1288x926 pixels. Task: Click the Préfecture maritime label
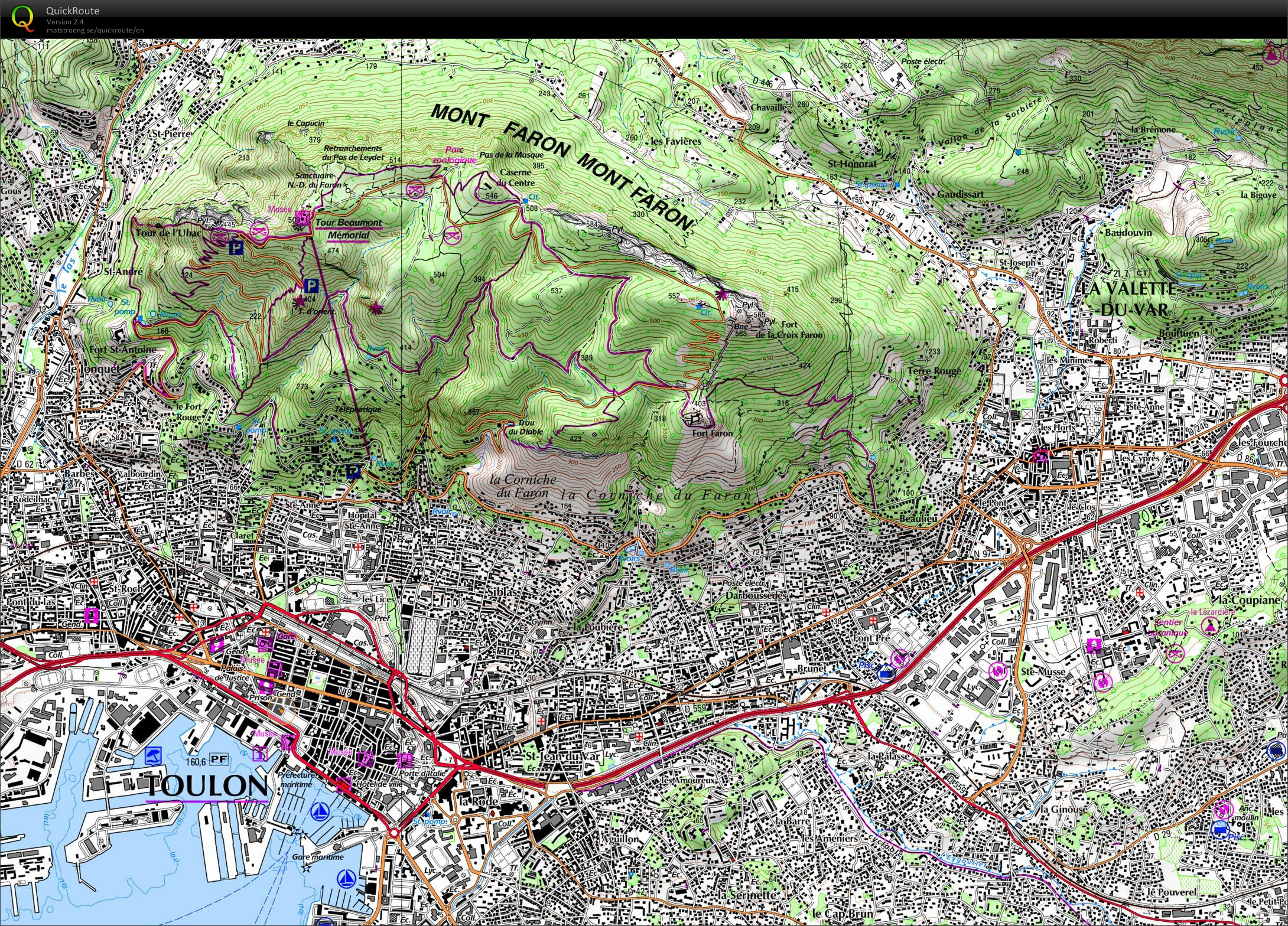click(297, 780)
